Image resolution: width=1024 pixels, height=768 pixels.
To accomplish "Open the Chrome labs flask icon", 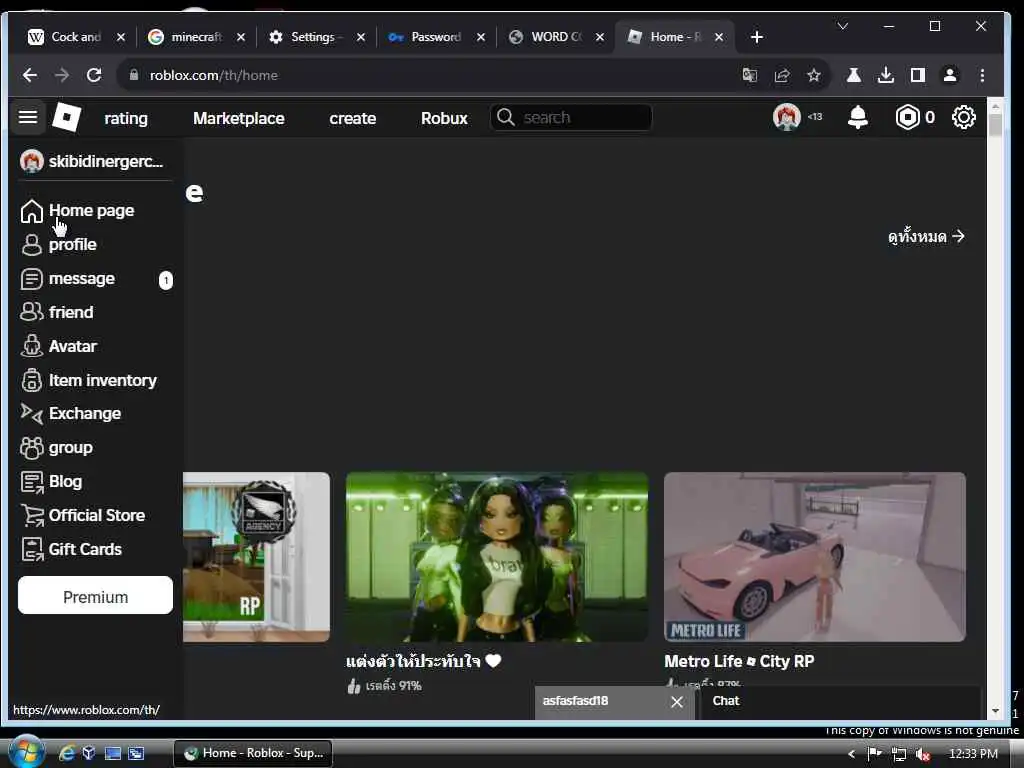I will pyautogui.click(x=854, y=76).
